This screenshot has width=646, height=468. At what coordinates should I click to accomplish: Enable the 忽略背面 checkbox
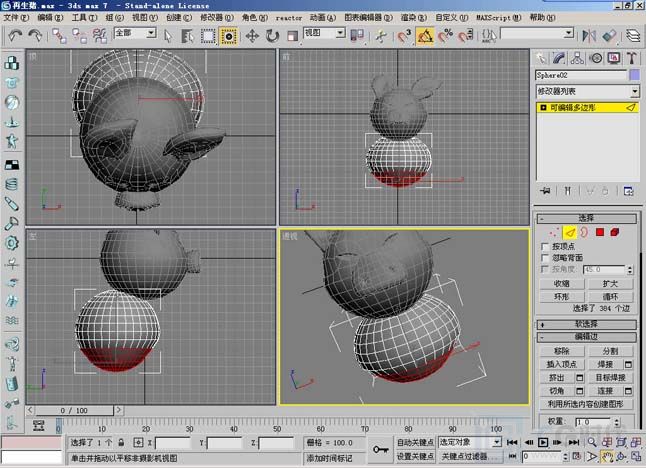[545, 258]
